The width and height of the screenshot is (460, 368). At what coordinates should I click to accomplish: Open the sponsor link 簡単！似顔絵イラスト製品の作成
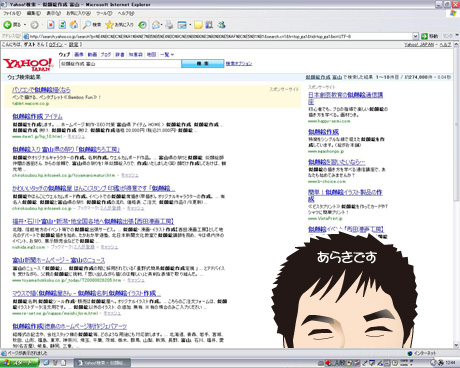pyautogui.click(x=345, y=195)
